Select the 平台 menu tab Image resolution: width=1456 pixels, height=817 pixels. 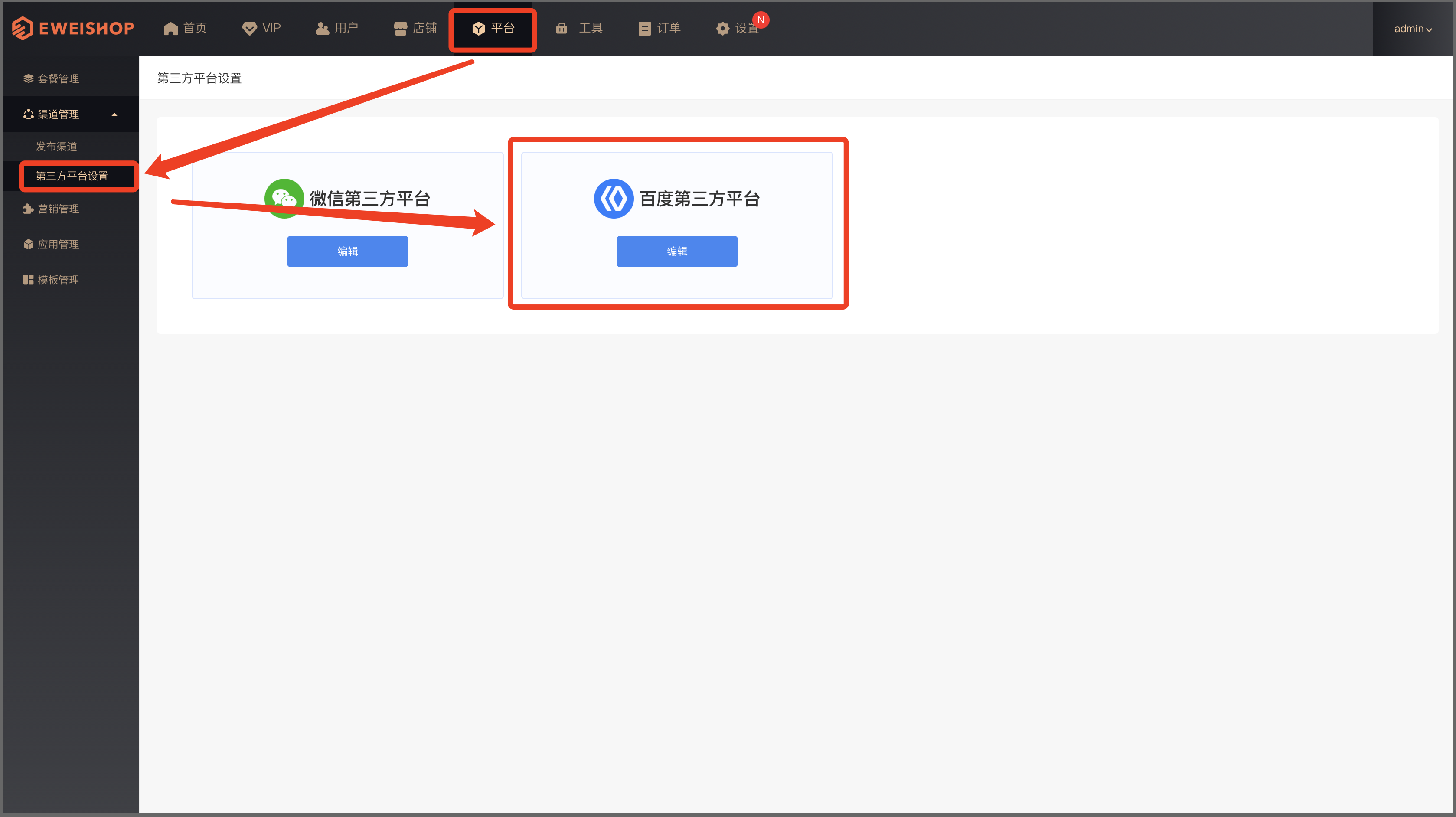click(493, 28)
